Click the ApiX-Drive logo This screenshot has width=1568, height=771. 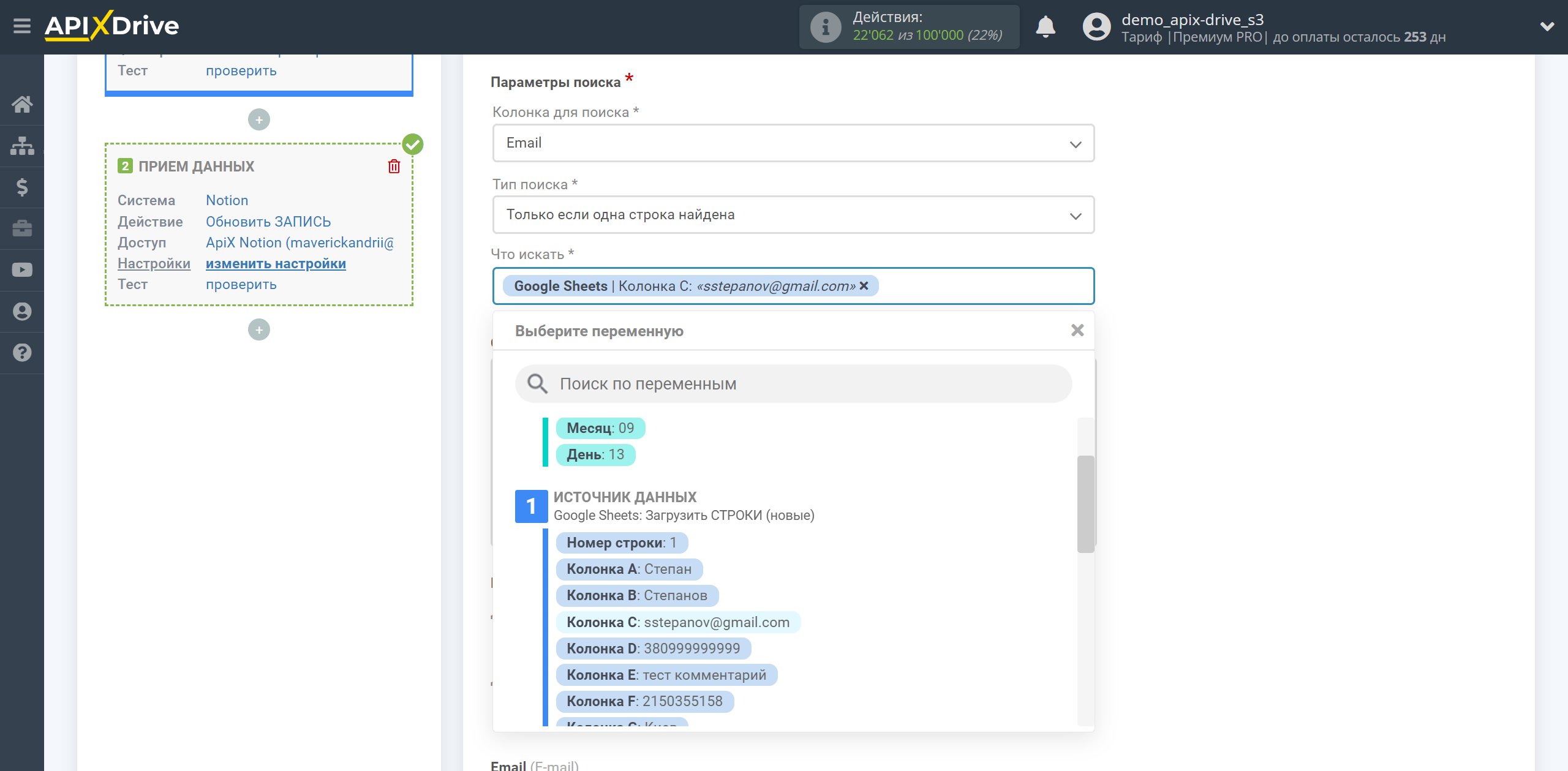click(x=112, y=26)
